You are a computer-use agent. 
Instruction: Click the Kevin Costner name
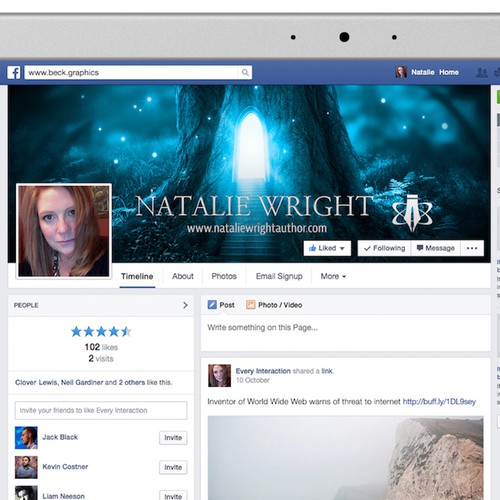[x=65, y=467]
